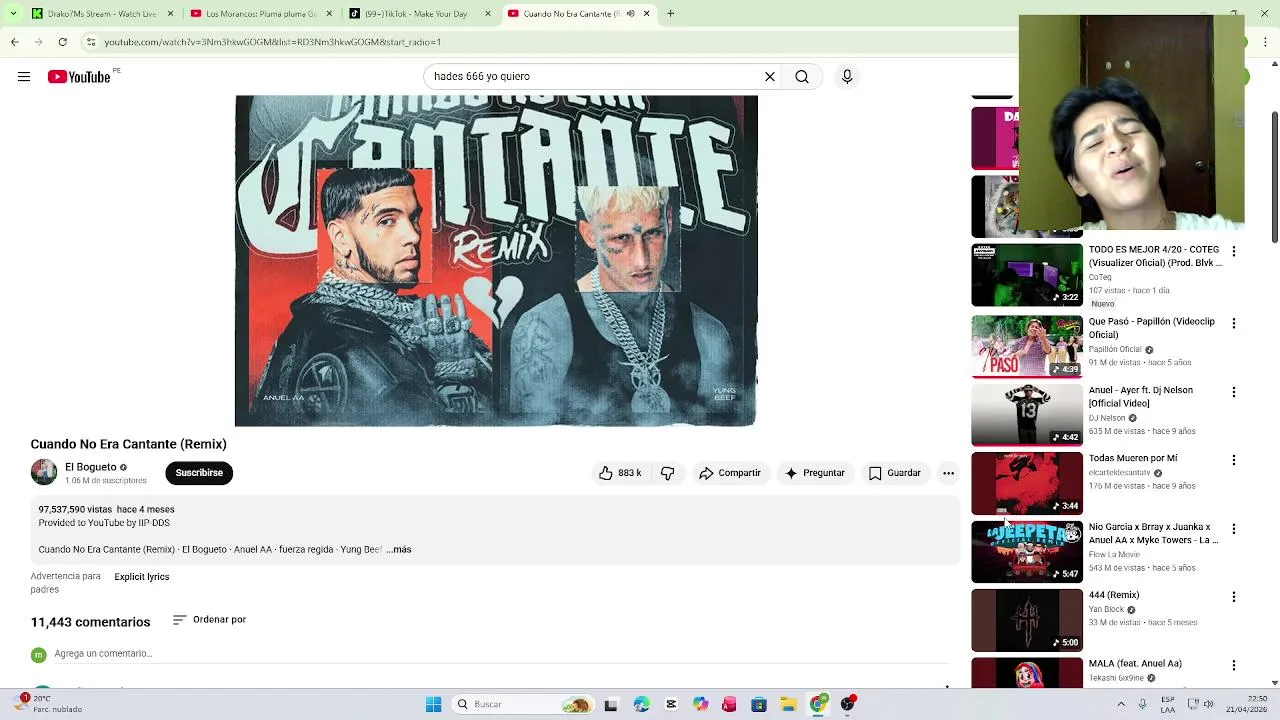
Task: Start voice search with microphone icon
Action: (847, 77)
